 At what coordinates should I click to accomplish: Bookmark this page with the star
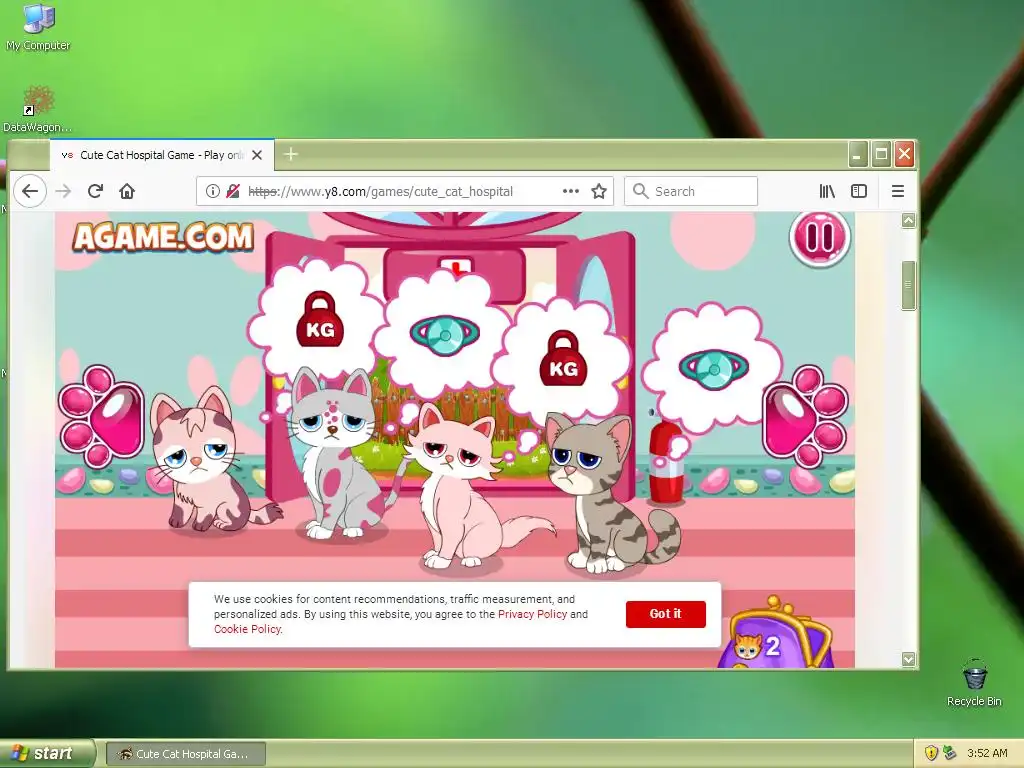(x=599, y=191)
